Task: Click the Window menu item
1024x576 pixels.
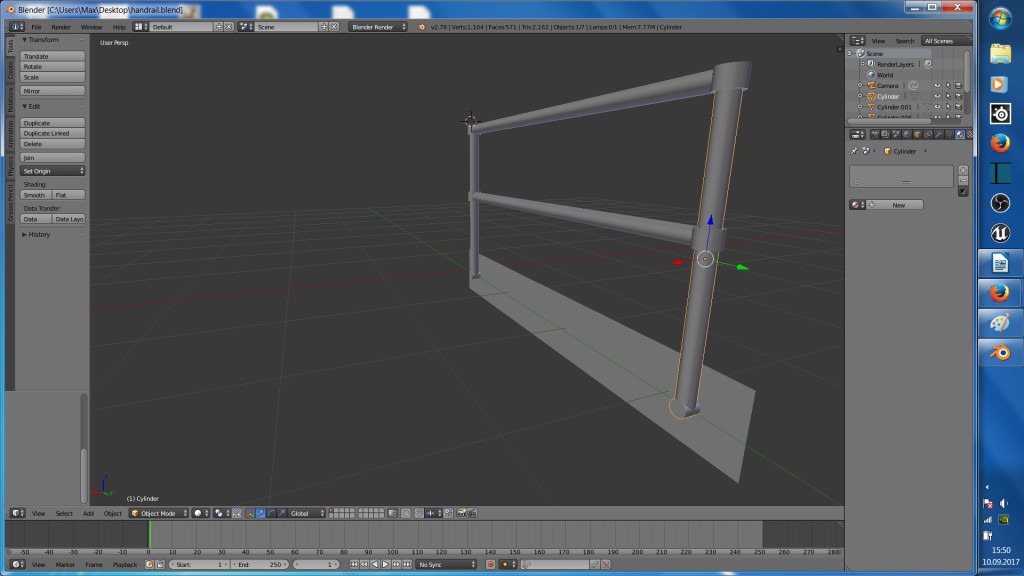Action: 92,27
